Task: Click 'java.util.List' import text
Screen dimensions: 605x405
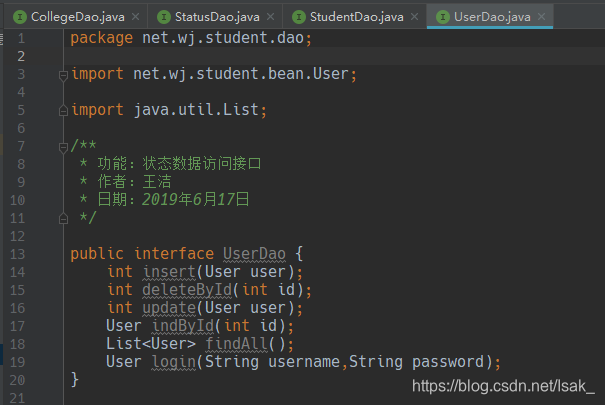Action: 196,110
